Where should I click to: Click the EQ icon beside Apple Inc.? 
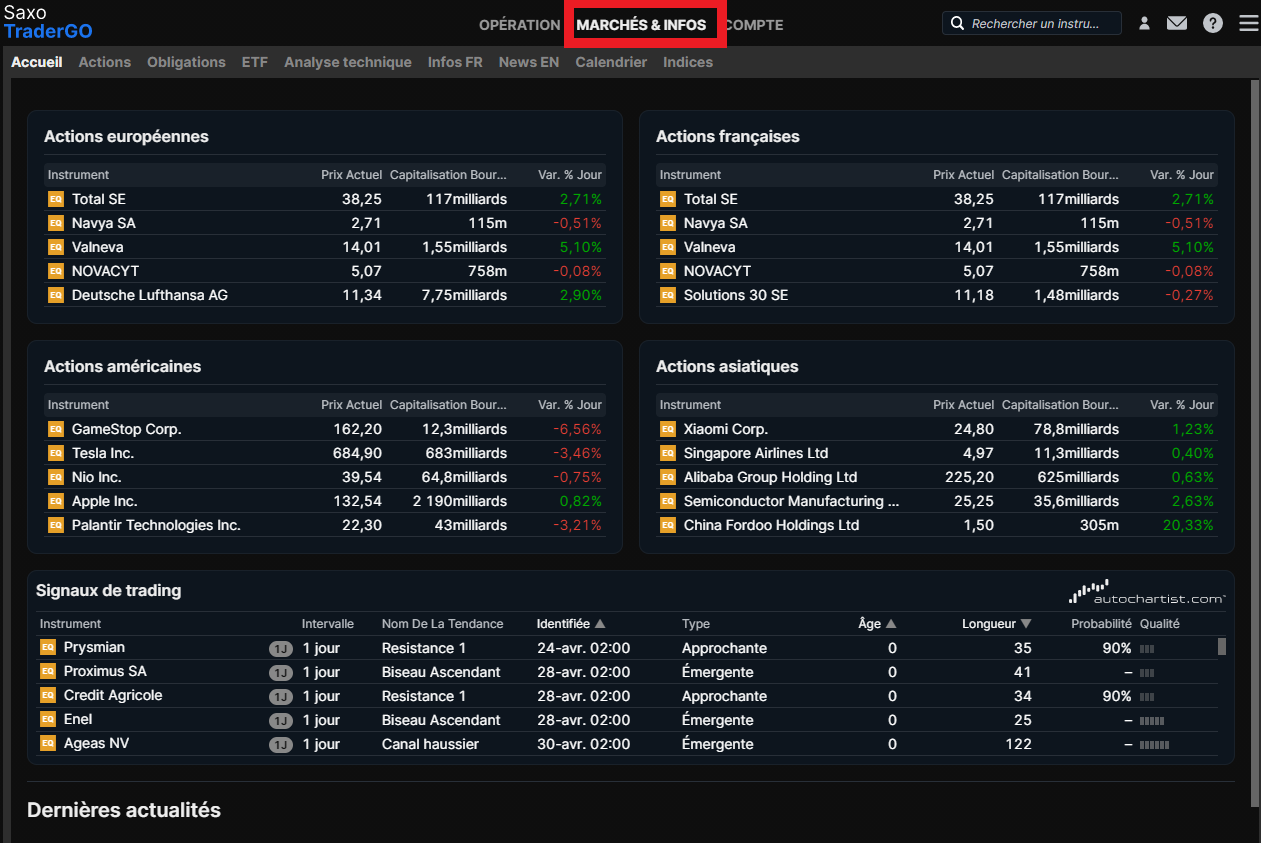pos(55,501)
